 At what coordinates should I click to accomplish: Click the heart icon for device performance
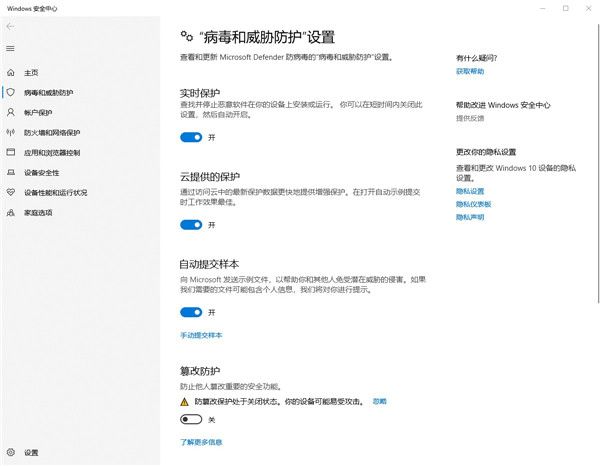11,192
